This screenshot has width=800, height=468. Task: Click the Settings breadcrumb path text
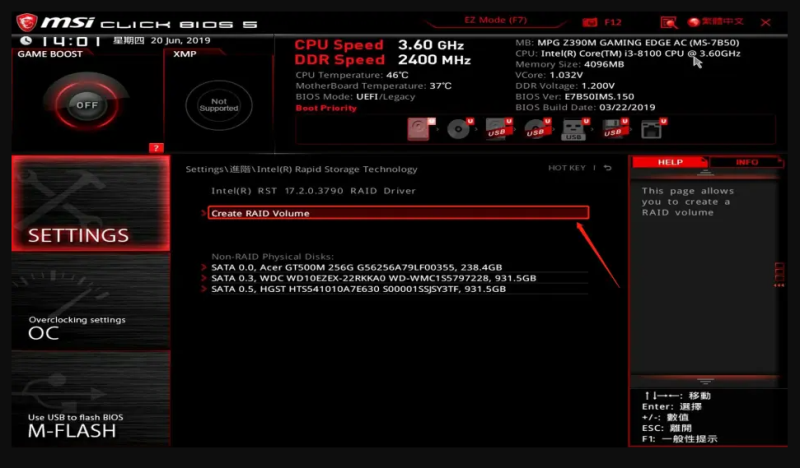[301, 169]
